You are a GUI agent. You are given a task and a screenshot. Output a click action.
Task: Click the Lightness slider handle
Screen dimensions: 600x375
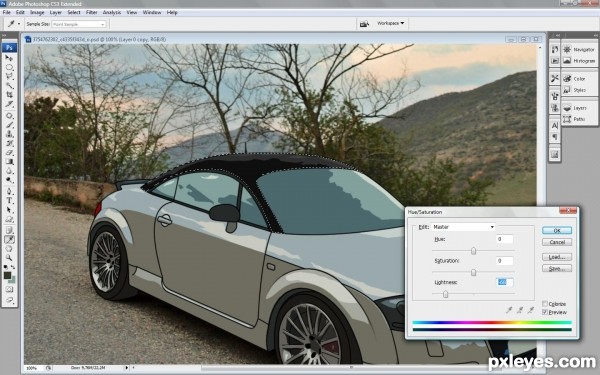pos(445,294)
